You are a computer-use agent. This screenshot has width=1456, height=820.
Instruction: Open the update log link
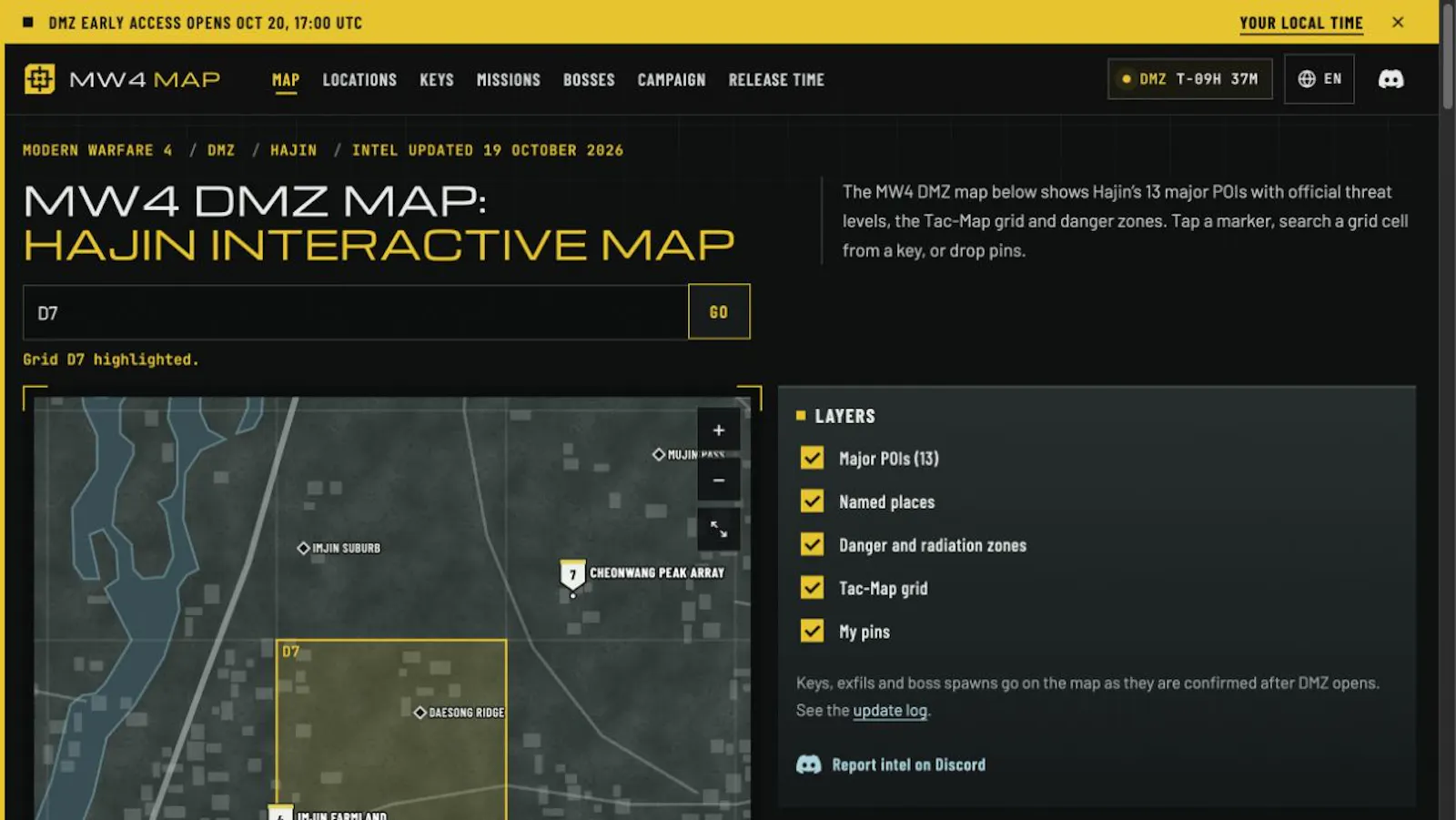(x=890, y=711)
